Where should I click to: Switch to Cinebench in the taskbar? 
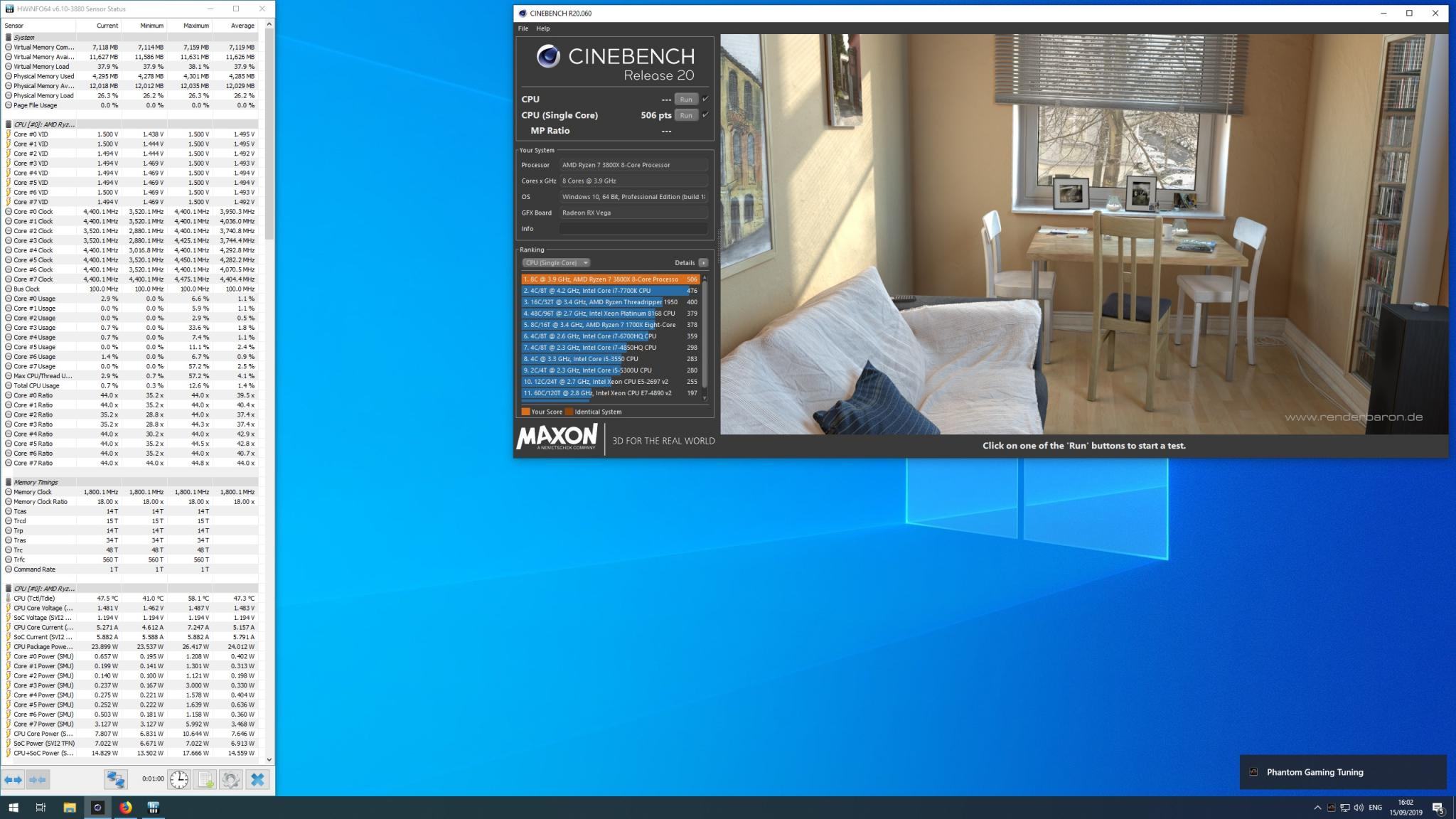pyautogui.click(x=97, y=808)
